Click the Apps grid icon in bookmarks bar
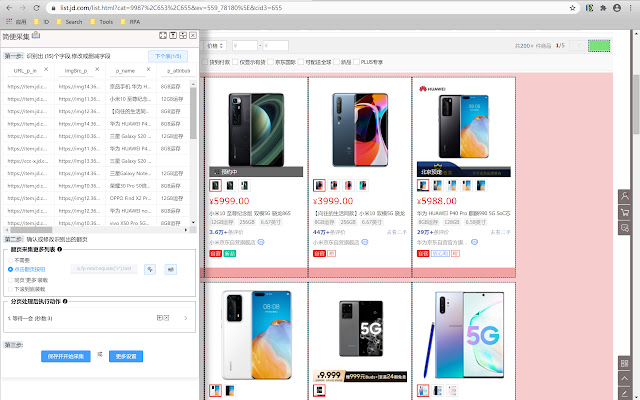 8,20
